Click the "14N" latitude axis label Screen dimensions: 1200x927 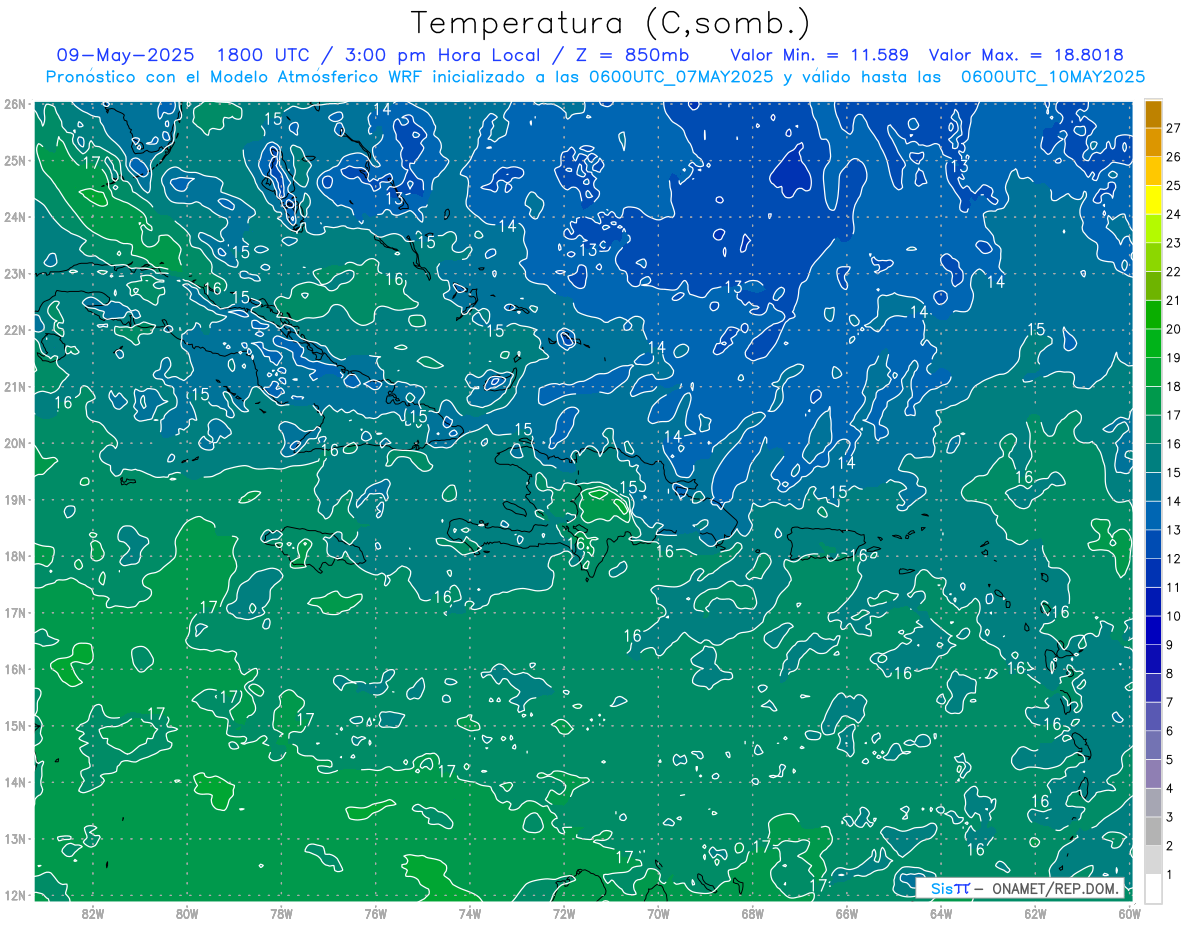pyautogui.click(x=15, y=782)
